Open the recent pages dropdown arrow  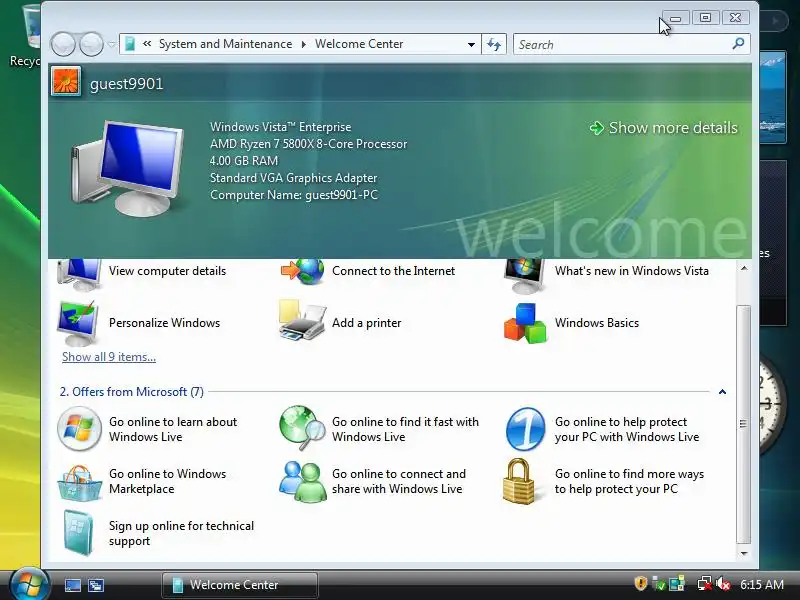pos(112,44)
